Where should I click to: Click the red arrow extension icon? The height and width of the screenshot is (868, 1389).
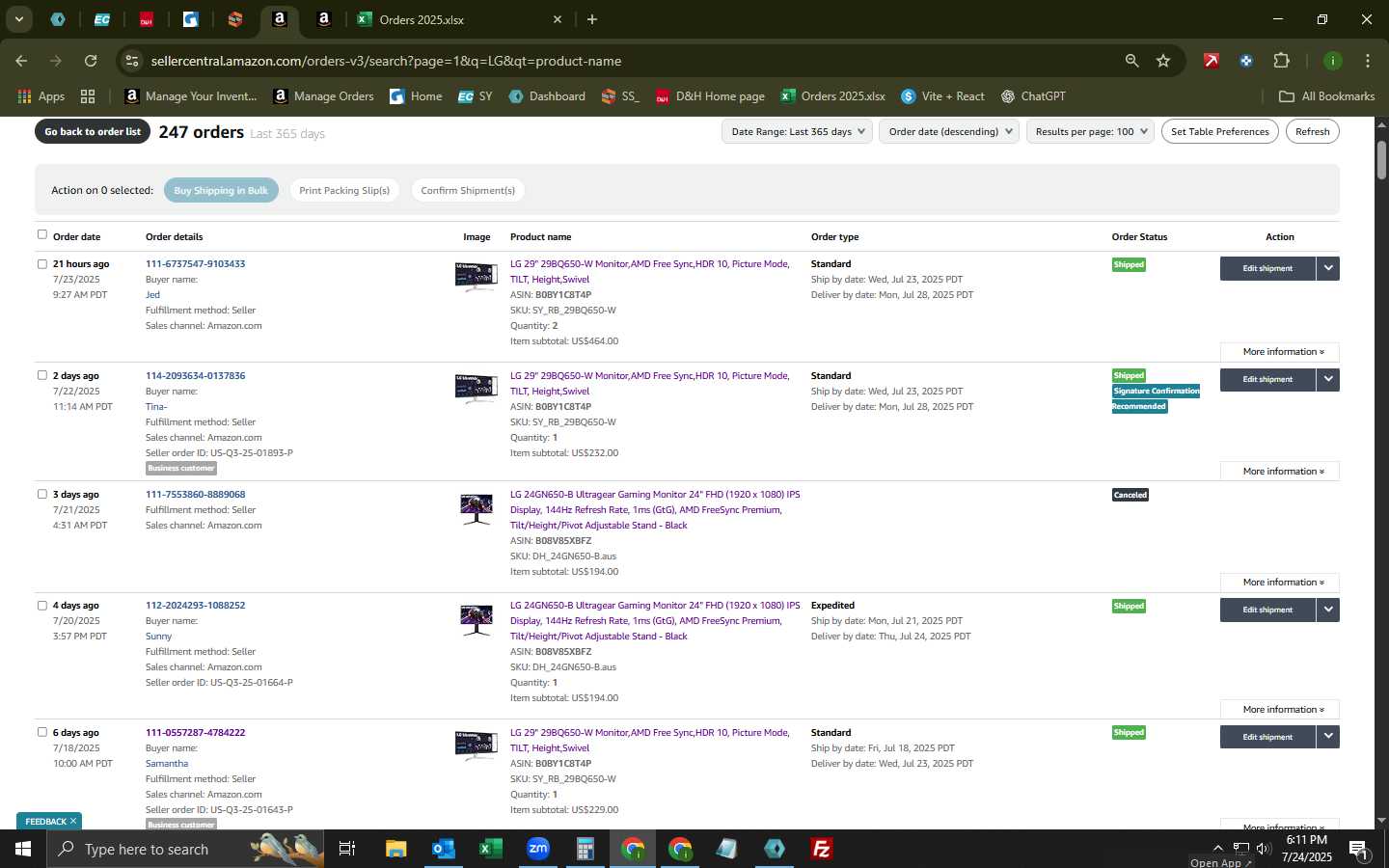coord(1211,61)
